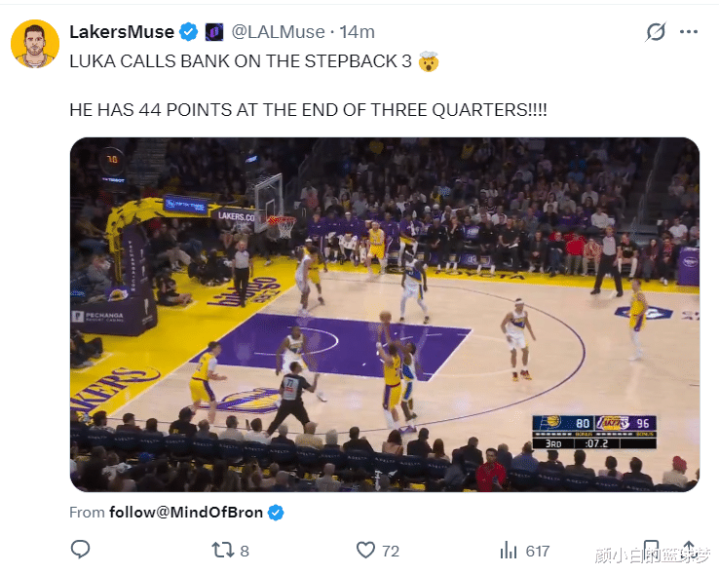Click the Grok circle-slash icon
719x574 pixels.
(x=656, y=32)
